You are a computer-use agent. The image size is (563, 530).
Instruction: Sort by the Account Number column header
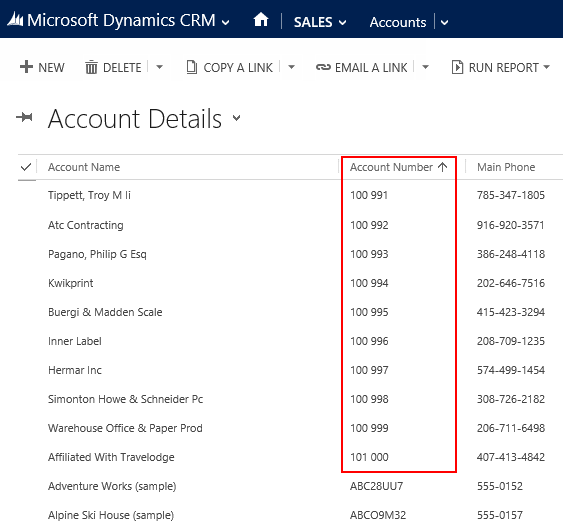(391, 167)
